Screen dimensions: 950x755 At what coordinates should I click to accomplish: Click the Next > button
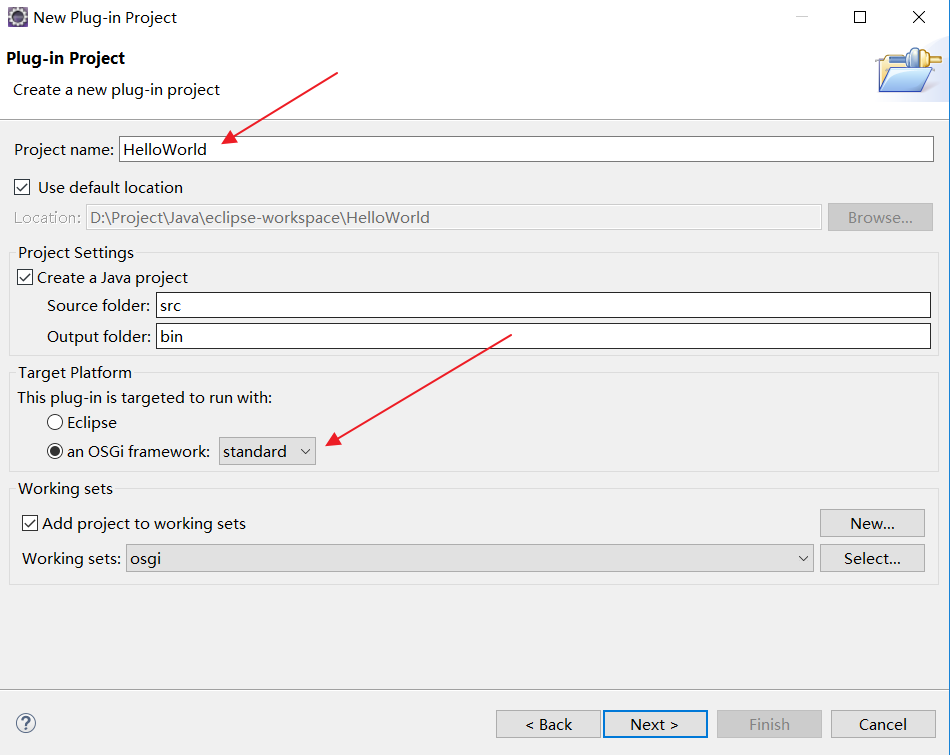tap(655, 724)
